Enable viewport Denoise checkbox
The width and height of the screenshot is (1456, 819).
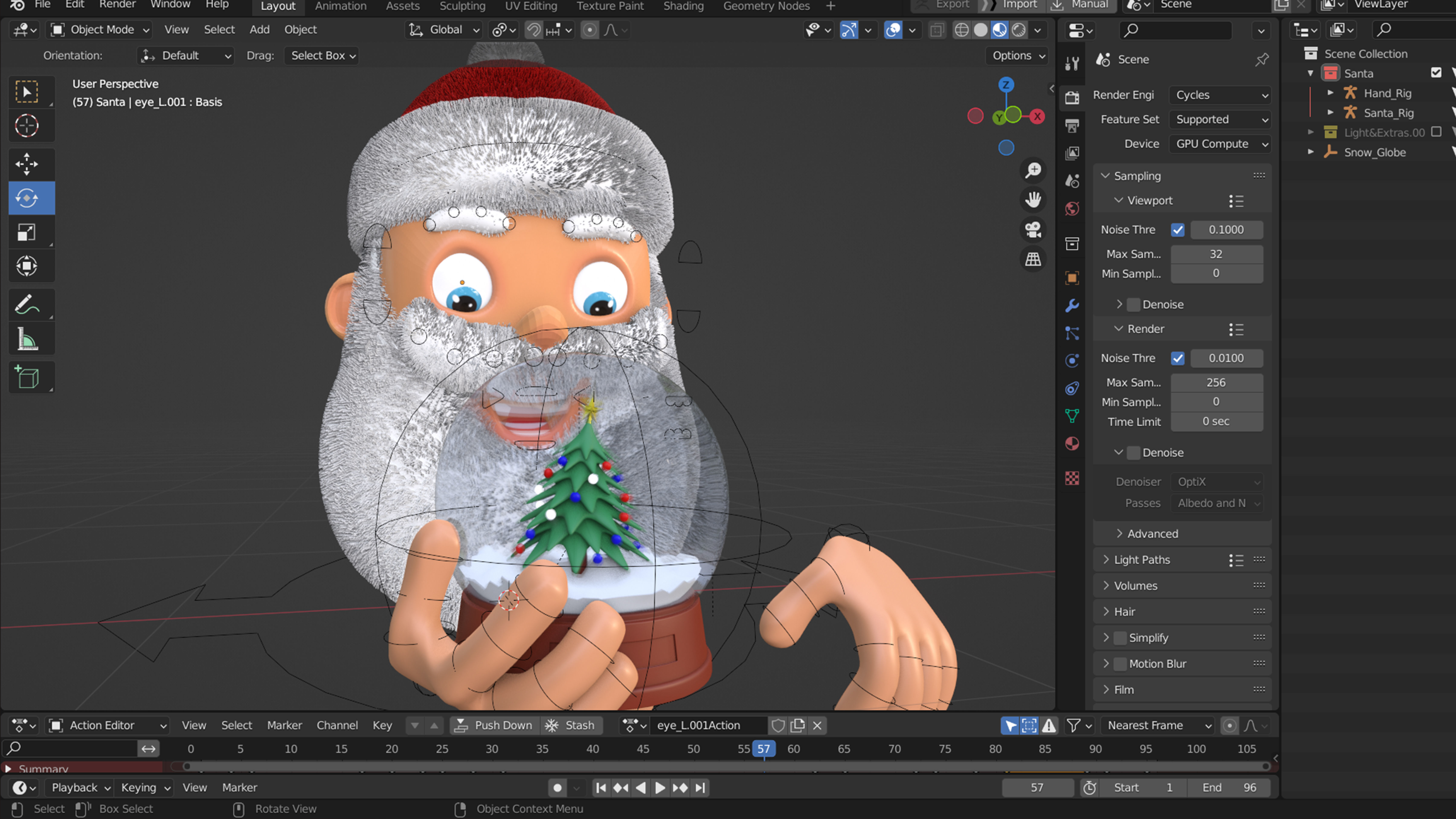click(x=1133, y=305)
